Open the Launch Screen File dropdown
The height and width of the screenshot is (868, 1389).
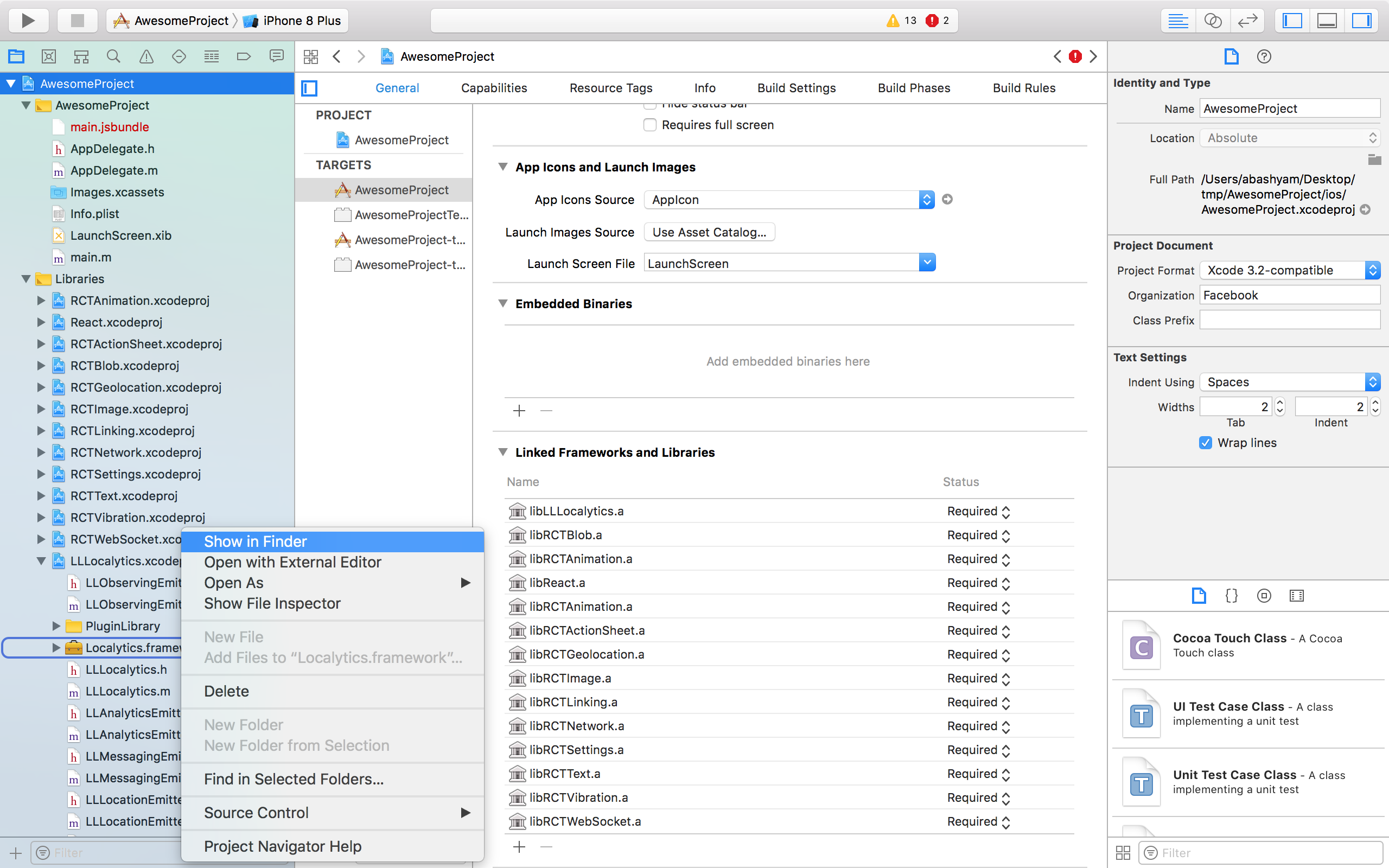click(927, 263)
